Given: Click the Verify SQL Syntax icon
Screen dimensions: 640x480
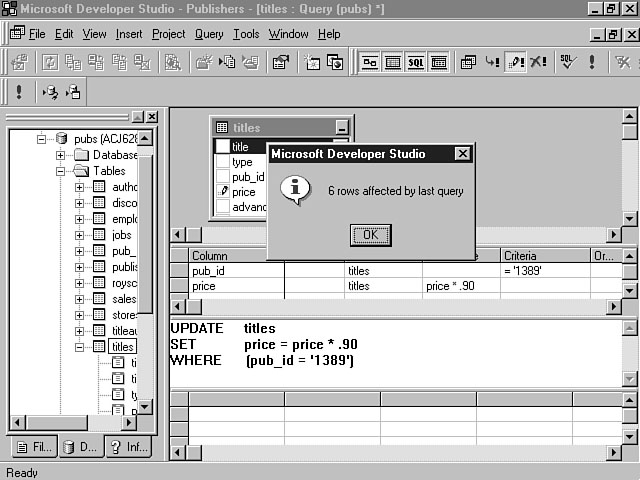Looking at the screenshot, I should (567, 62).
